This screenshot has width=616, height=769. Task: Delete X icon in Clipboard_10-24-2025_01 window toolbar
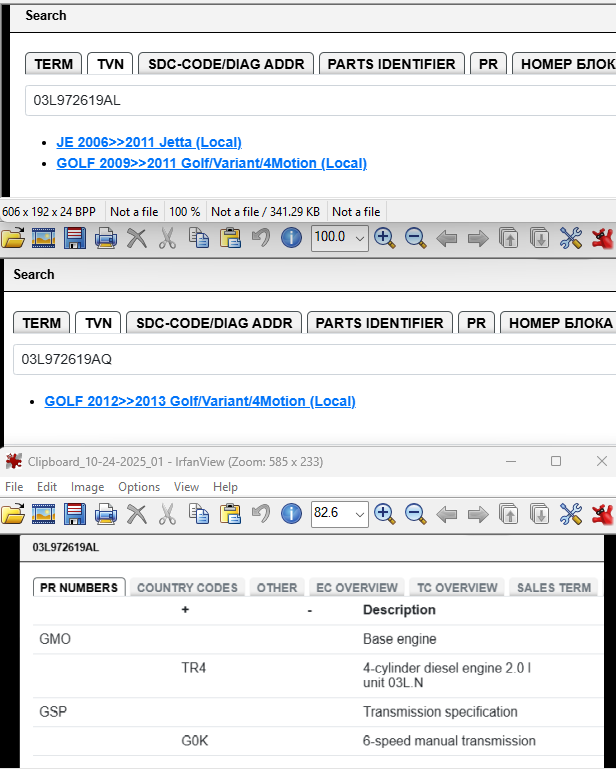pos(137,514)
